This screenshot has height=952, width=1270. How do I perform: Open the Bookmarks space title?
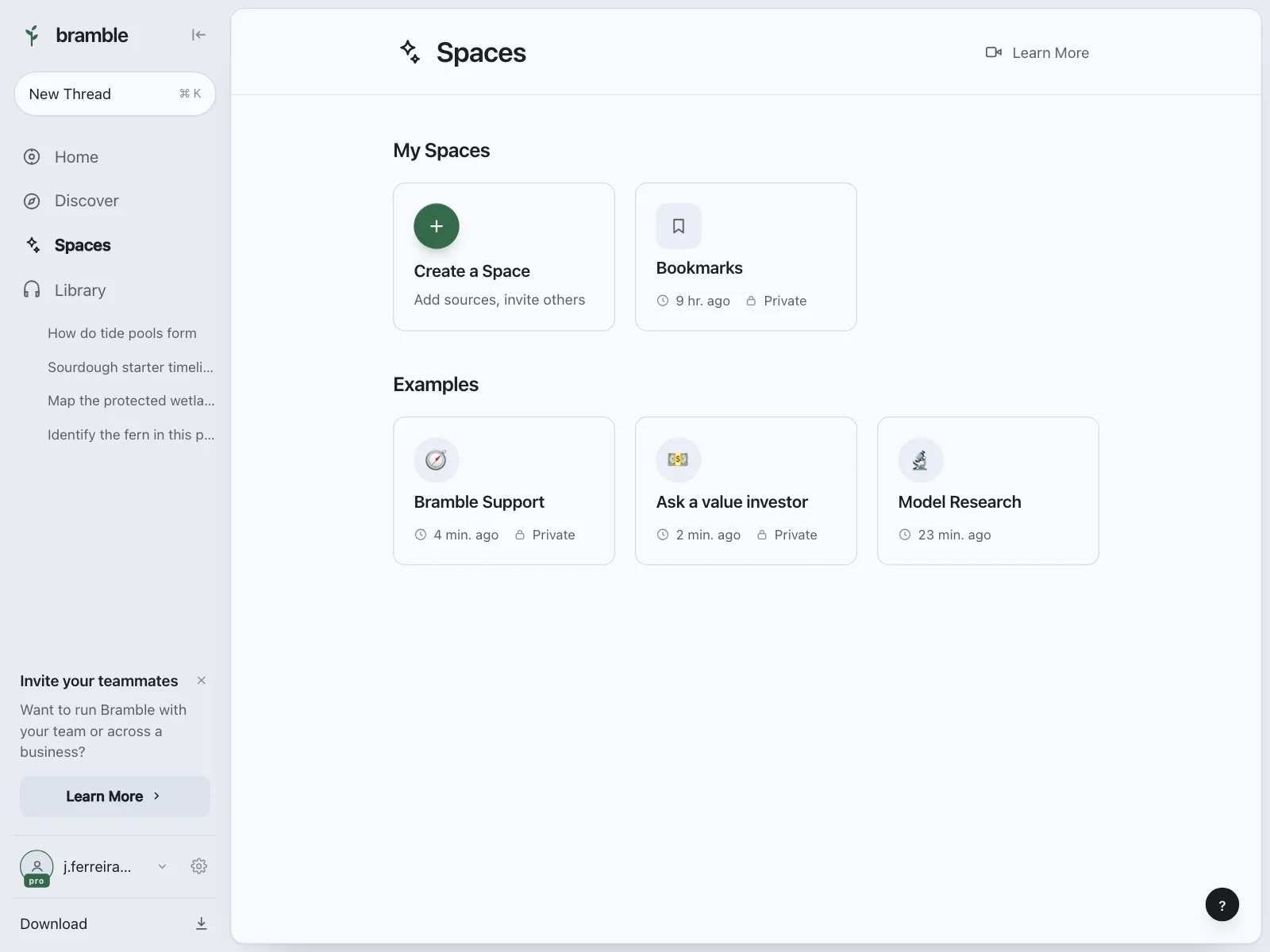pos(699,268)
